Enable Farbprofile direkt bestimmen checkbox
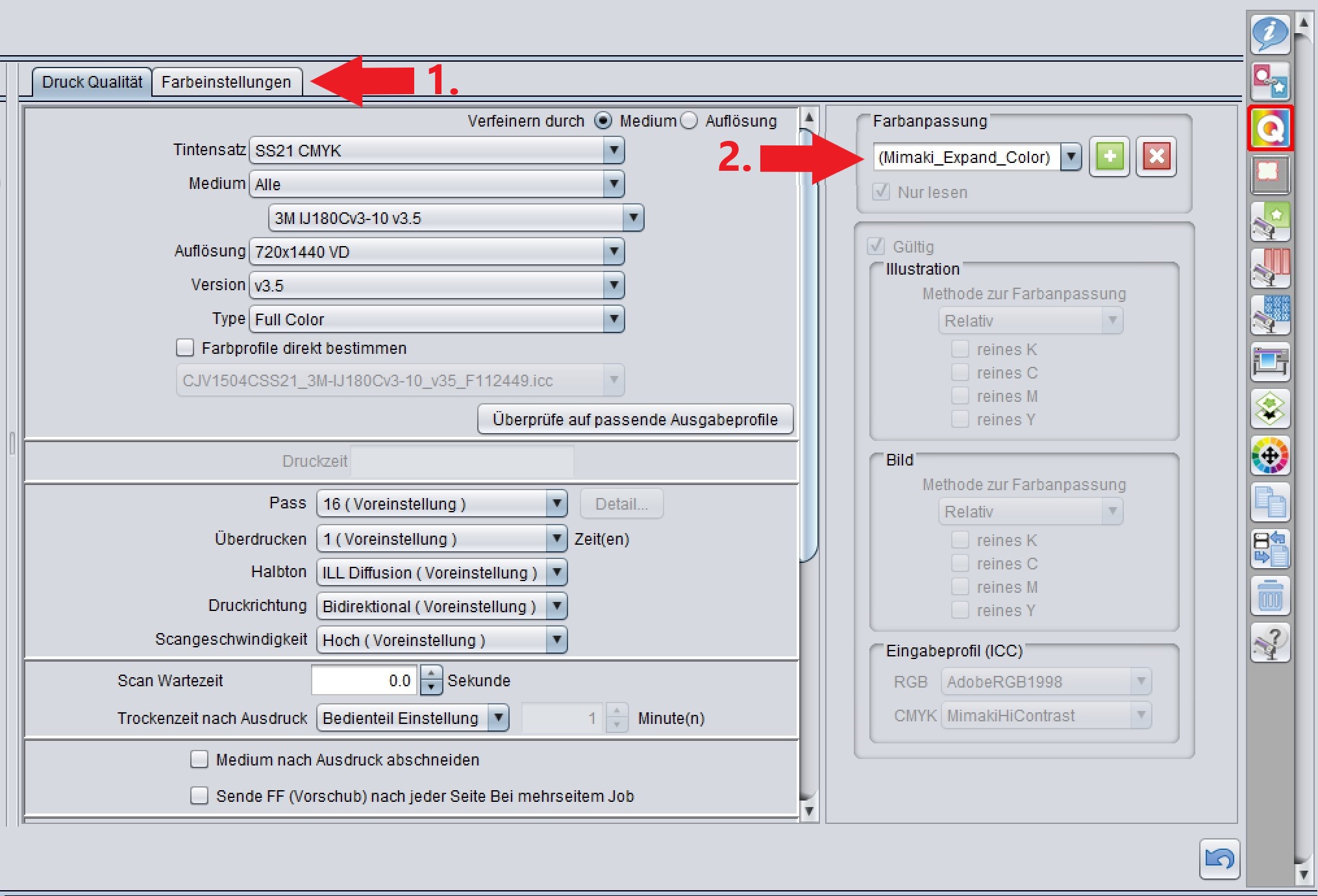Screen dimensions: 1318x896 coord(185,348)
